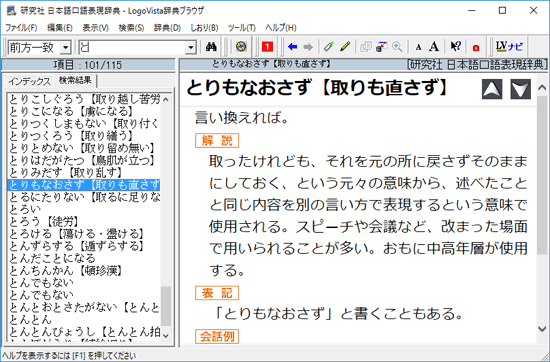
Task: Select entry とりこになる【虜になる】
Action: pyautogui.click(x=84, y=112)
